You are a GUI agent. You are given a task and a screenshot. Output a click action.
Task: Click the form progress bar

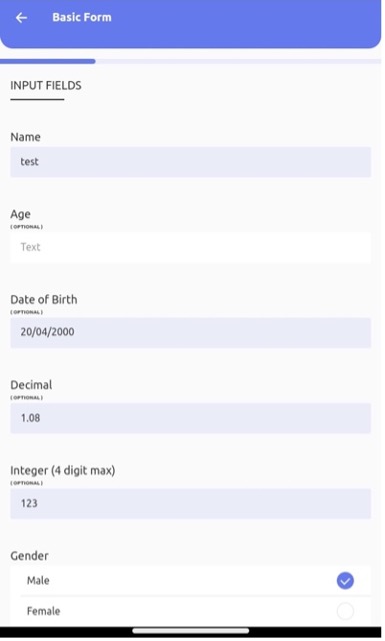pos(190,61)
